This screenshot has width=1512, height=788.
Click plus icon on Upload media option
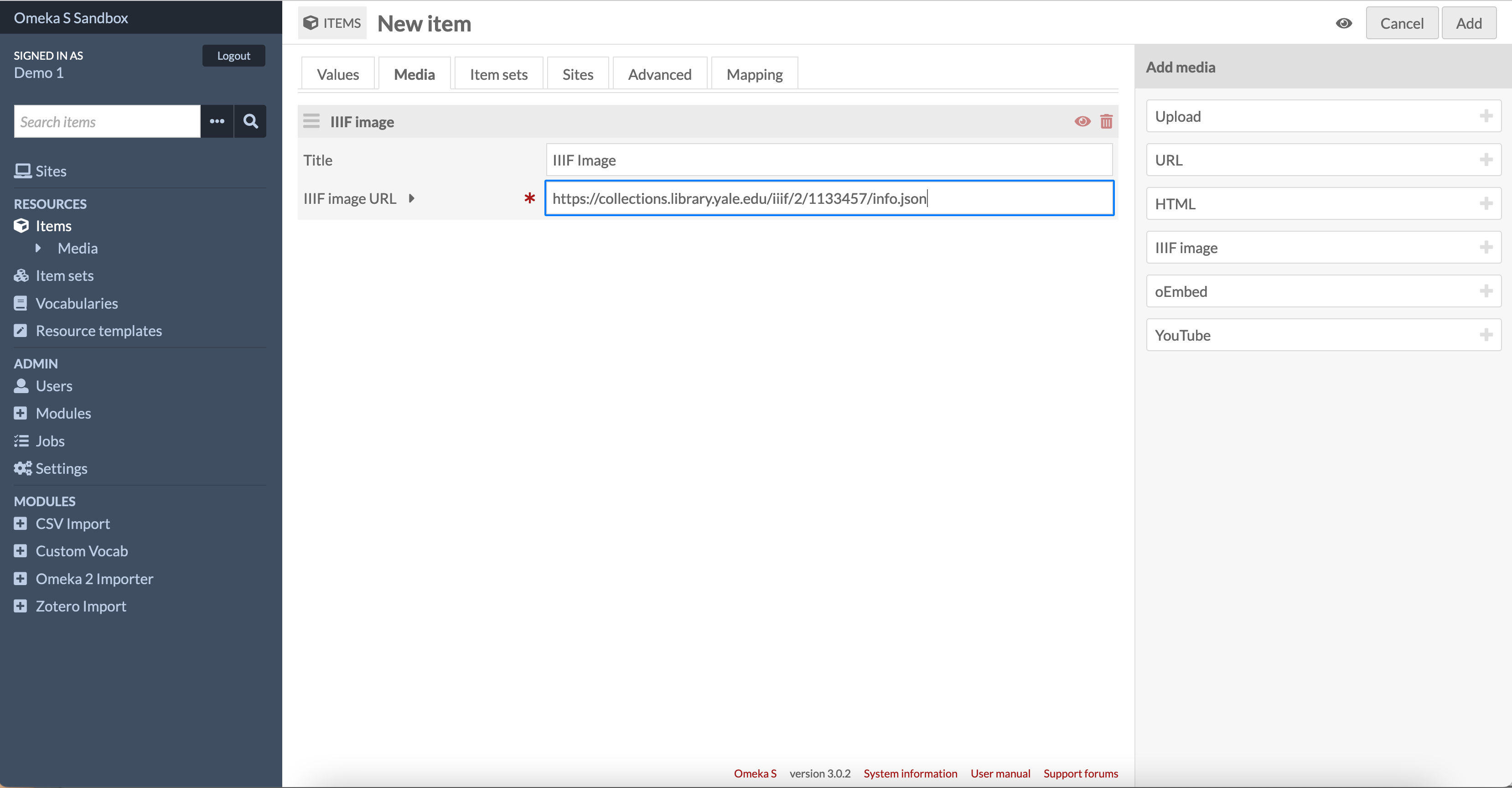pyautogui.click(x=1486, y=116)
